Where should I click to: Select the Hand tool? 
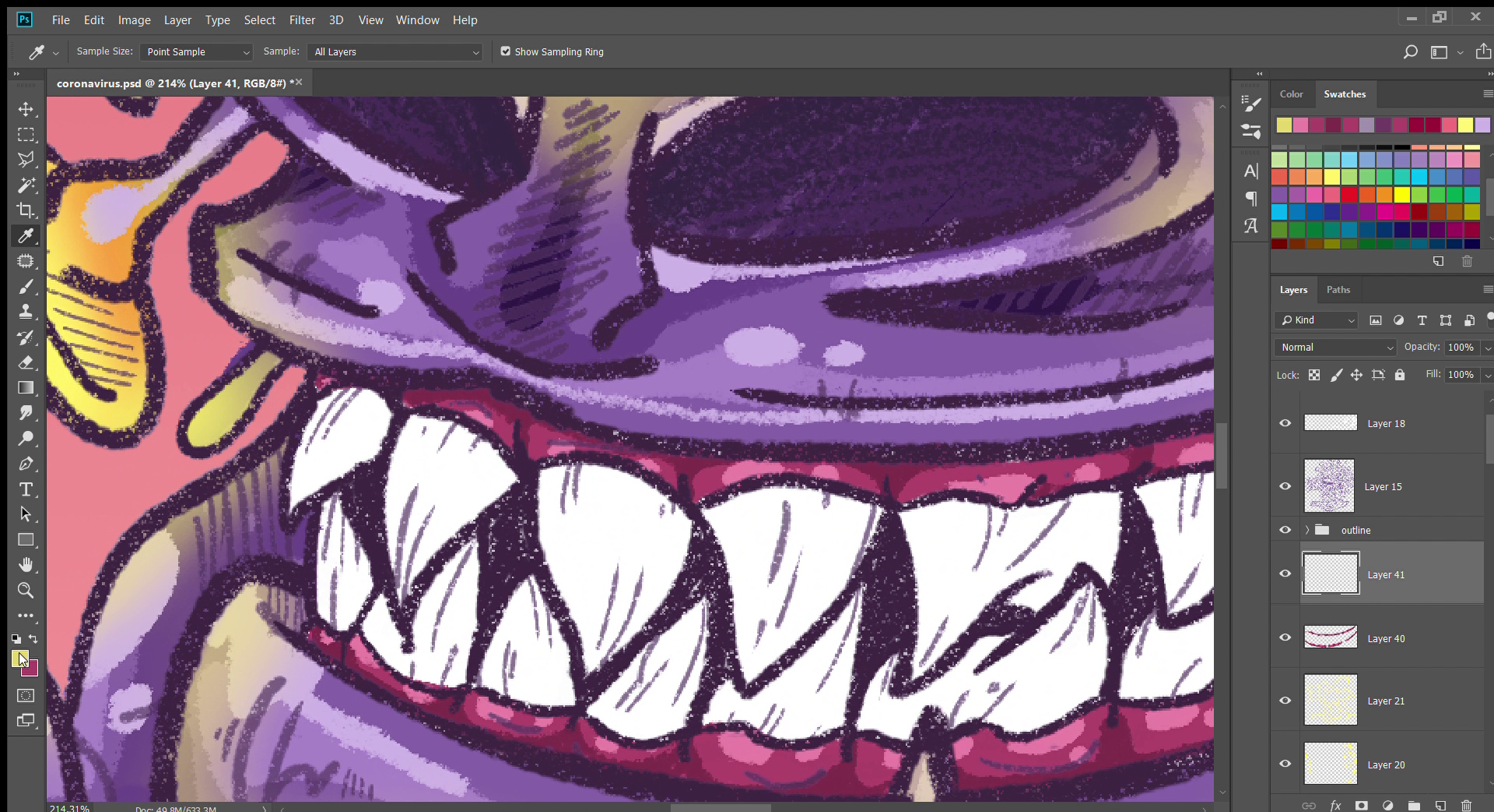pyautogui.click(x=26, y=565)
